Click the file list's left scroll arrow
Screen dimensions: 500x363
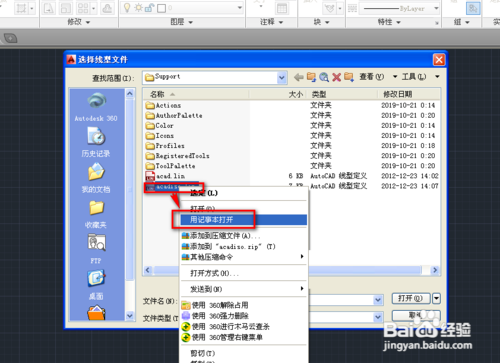pyautogui.click(x=148, y=270)
